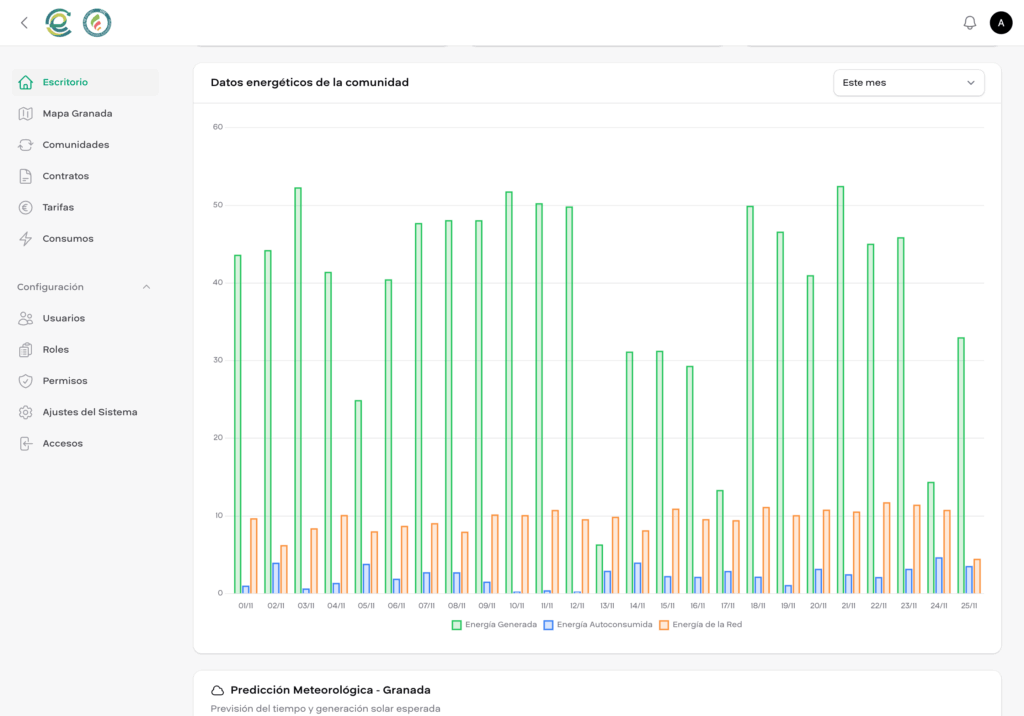
Task: Toggle Energía Generada legend series
Action: pyautogui.click(x=494, y=625)
